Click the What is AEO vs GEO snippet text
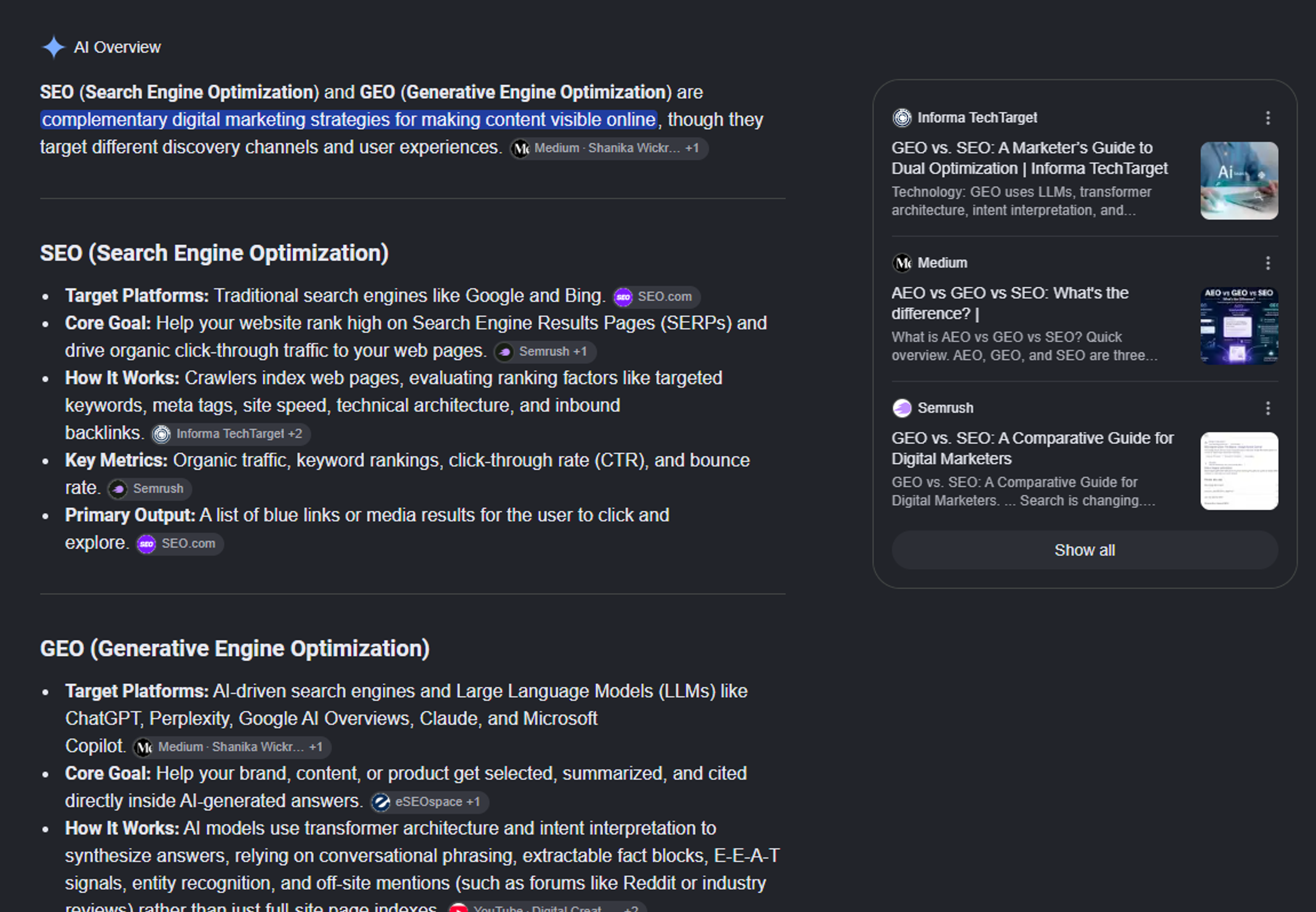This screenshot has height=912, width=1316. (1024, 347)
